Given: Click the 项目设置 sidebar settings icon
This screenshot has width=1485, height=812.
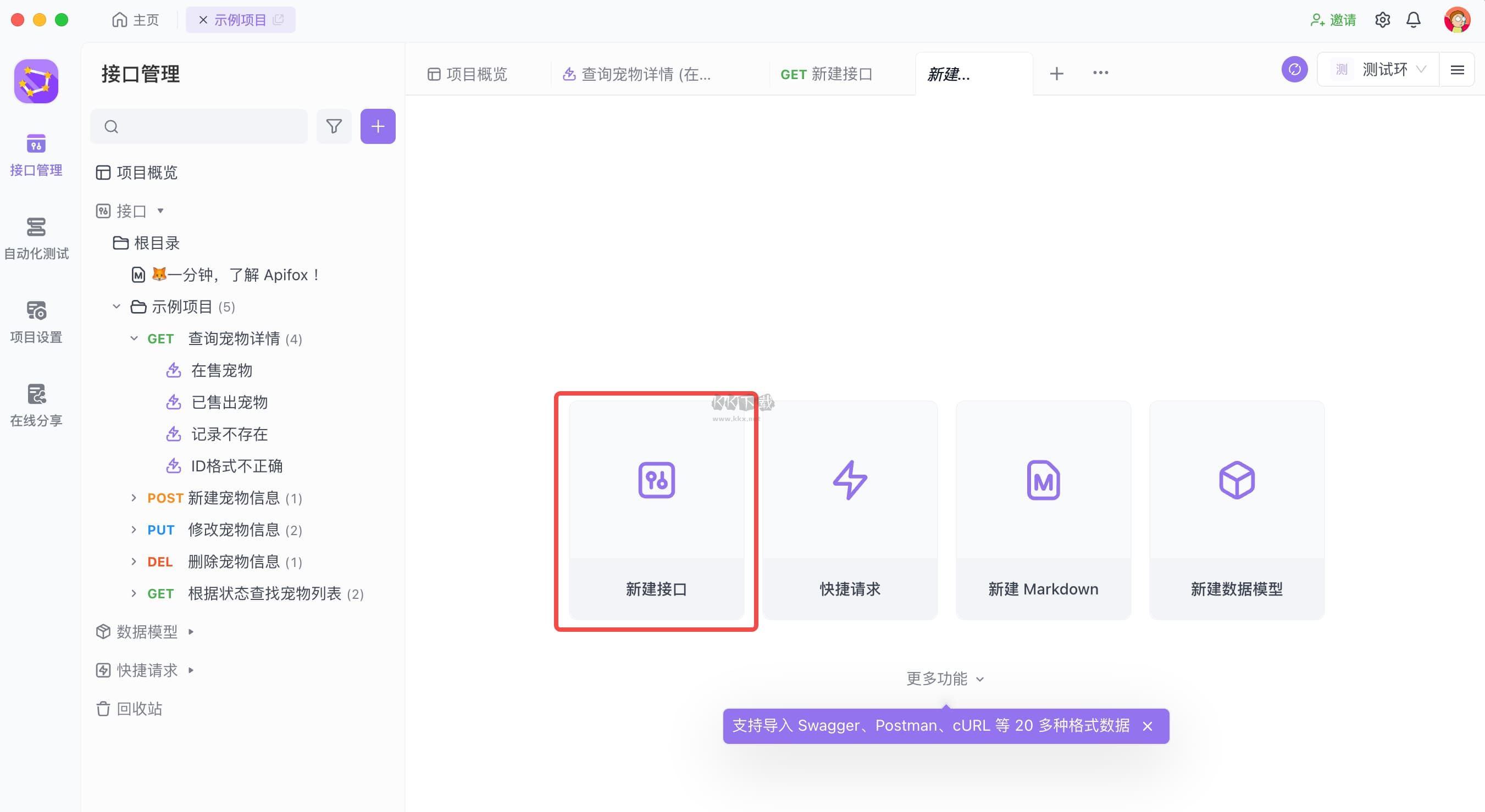Looking at the screenshot, I should [37, 313].
